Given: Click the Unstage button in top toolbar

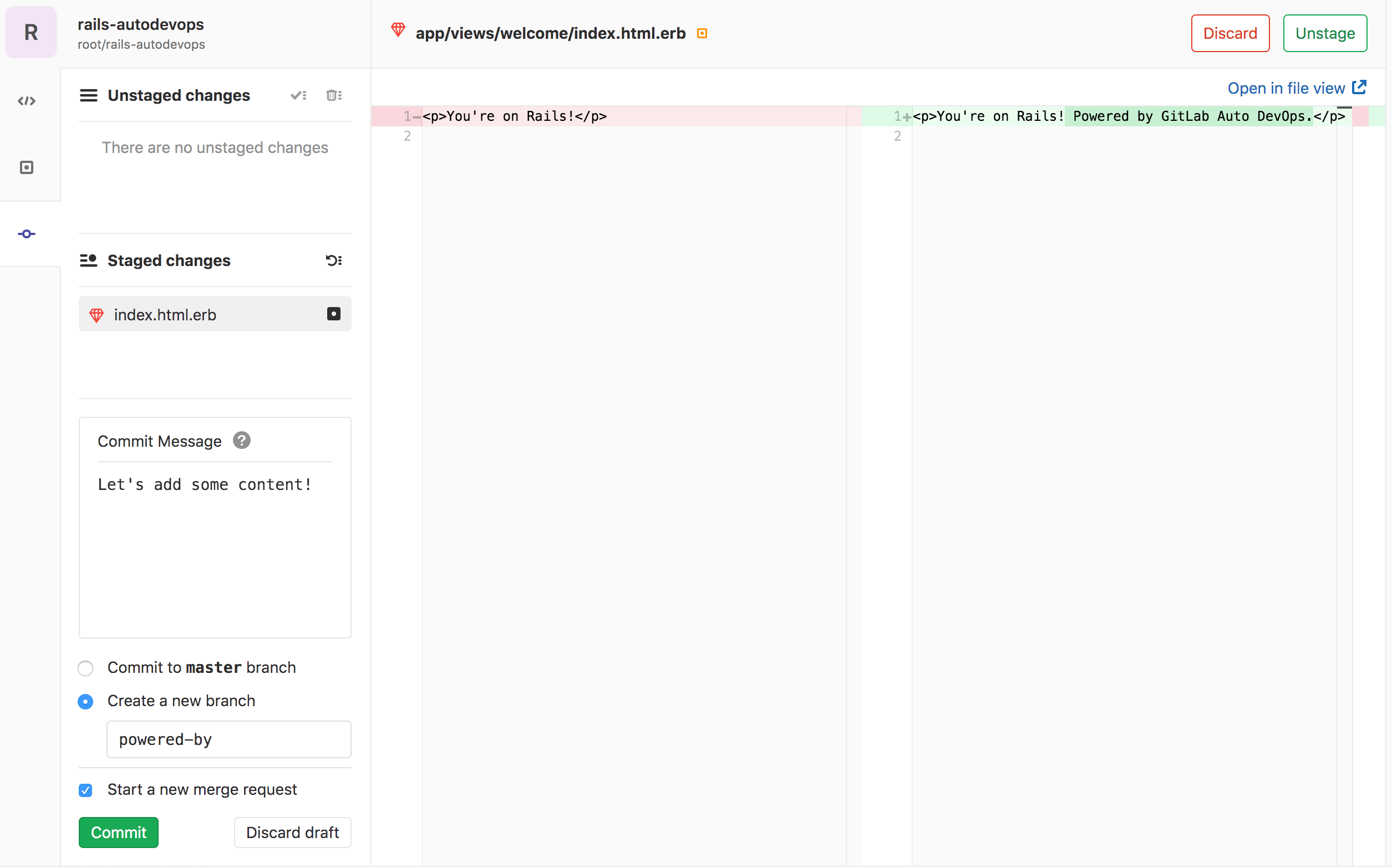Looking at the screenshot, I should point(1325,33).
